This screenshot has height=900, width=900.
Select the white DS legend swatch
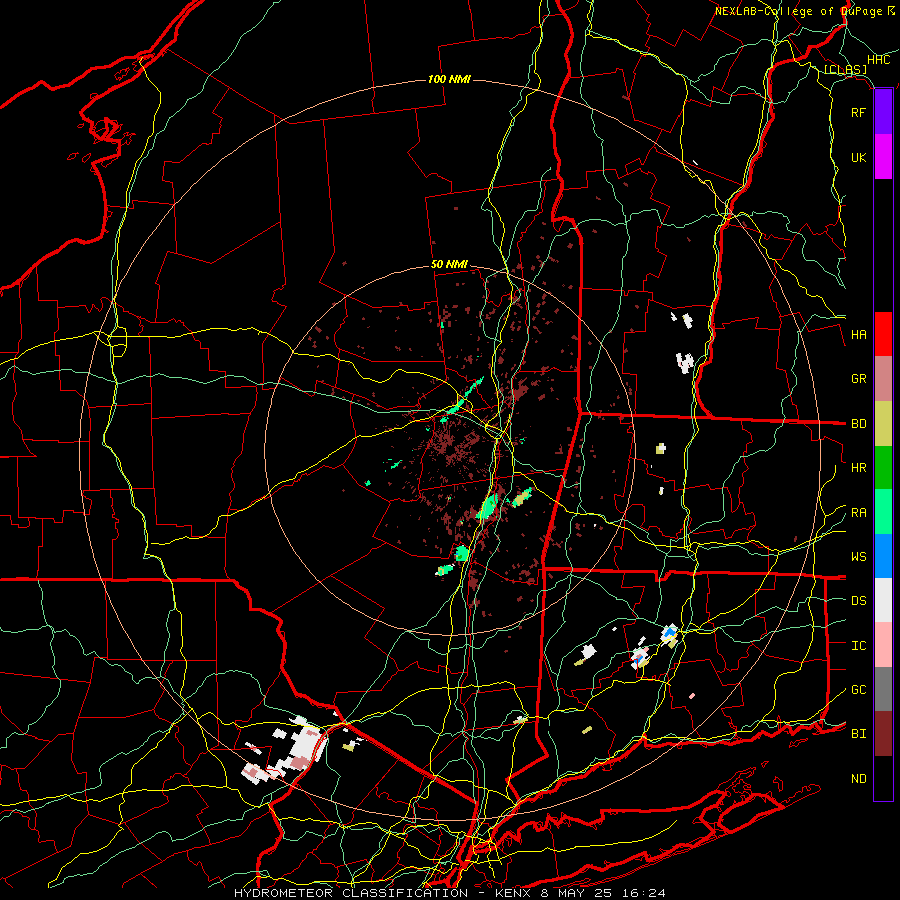click(883, 600)
